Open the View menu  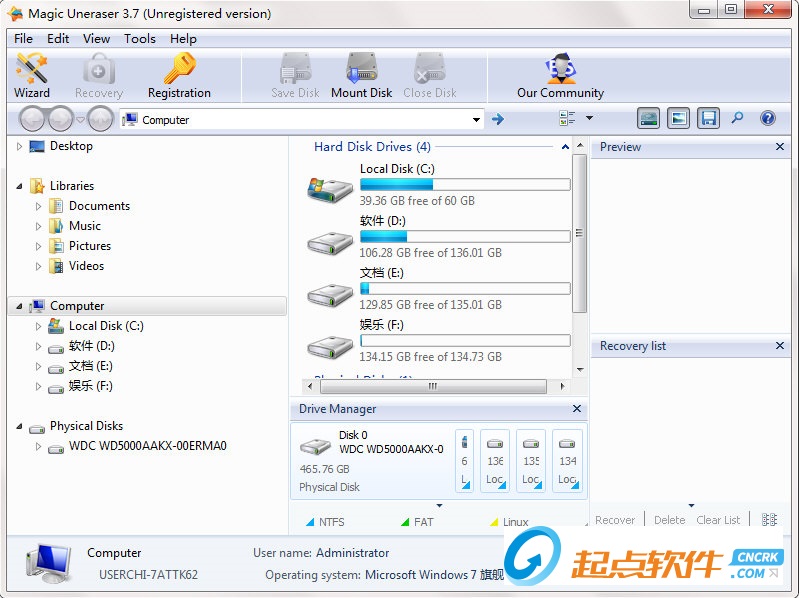pos(96,39)
